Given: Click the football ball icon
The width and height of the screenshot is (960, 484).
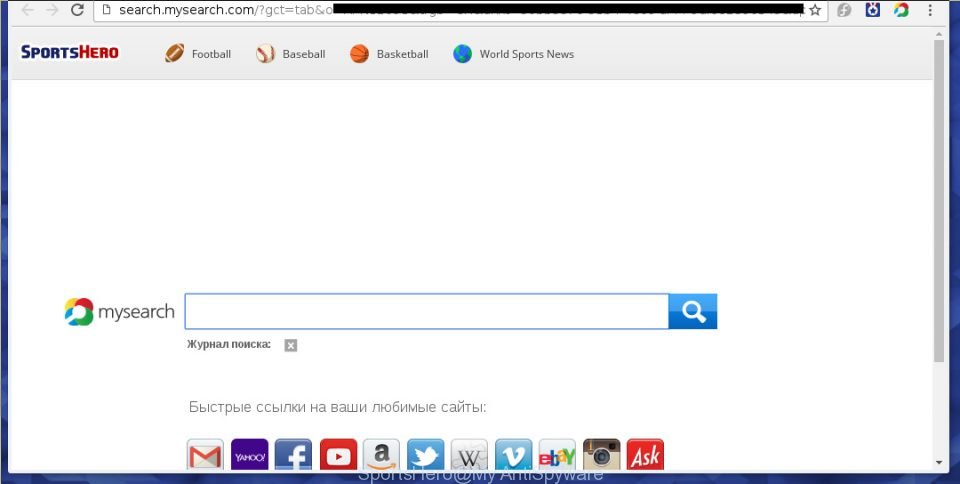Looking at the screenshot, I should (x=174, y=54).
